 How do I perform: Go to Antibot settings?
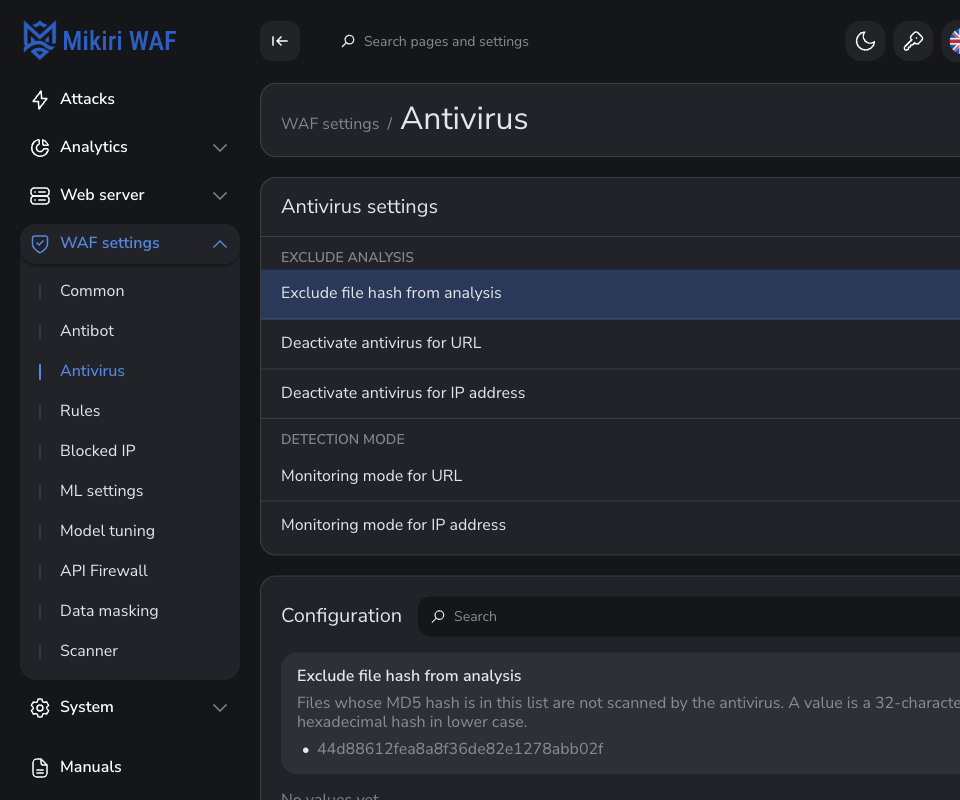click(87, 331)
